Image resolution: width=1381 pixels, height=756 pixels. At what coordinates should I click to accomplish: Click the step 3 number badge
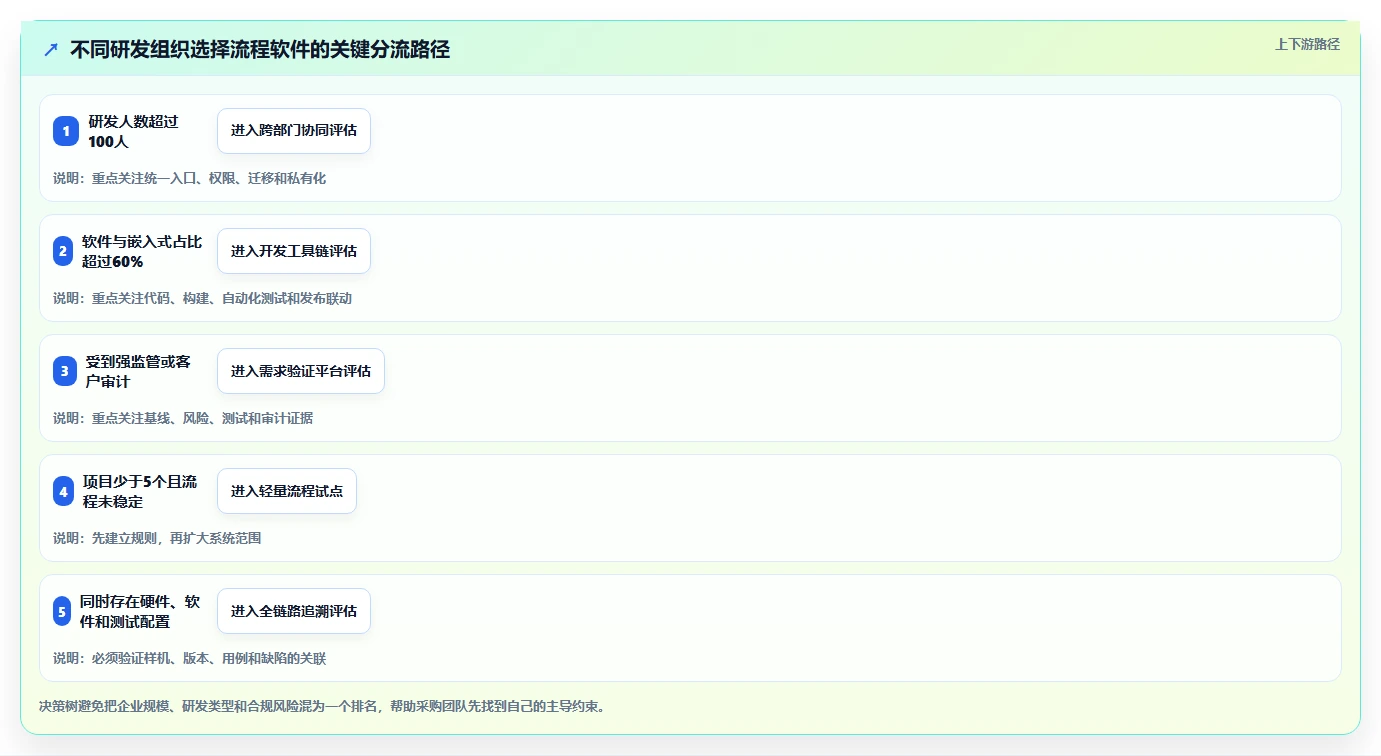[x=65, y=371]
